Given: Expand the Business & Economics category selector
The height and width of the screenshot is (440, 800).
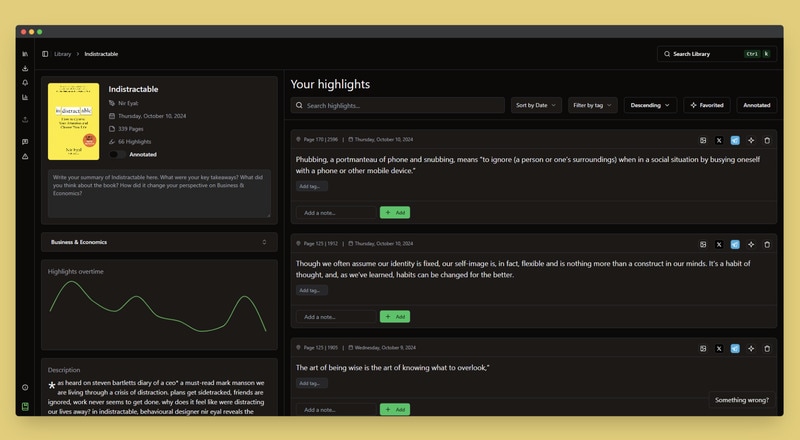Looking at the screenshot, I should point(160,242).
